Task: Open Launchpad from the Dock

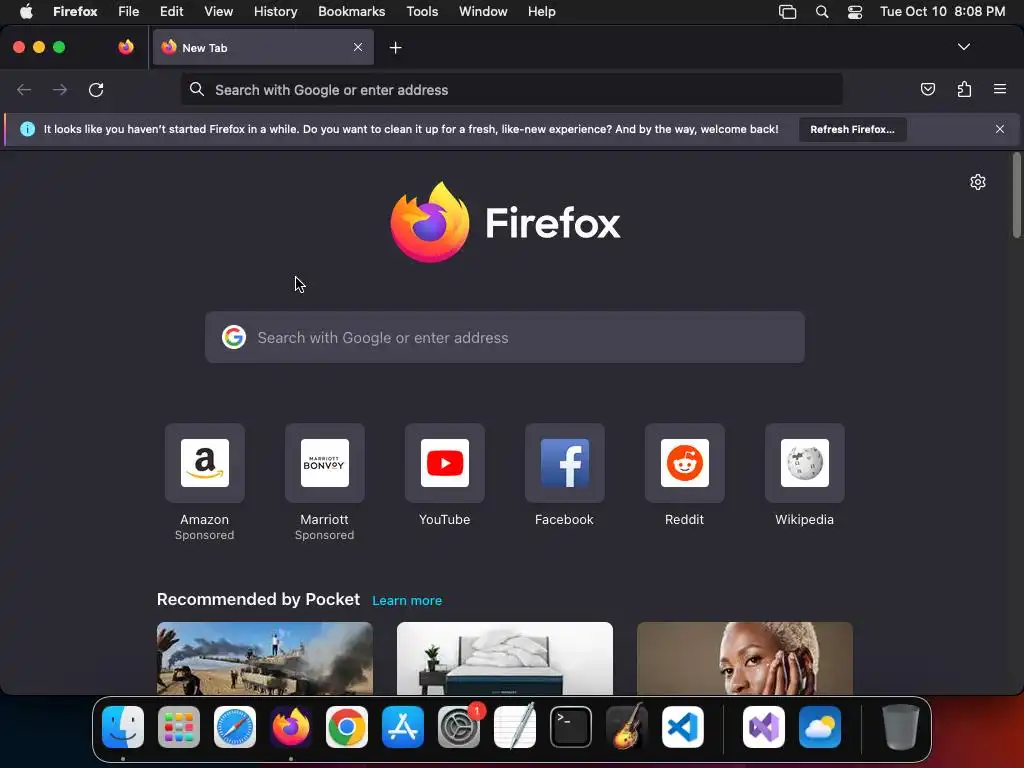Action: [179, 727]
